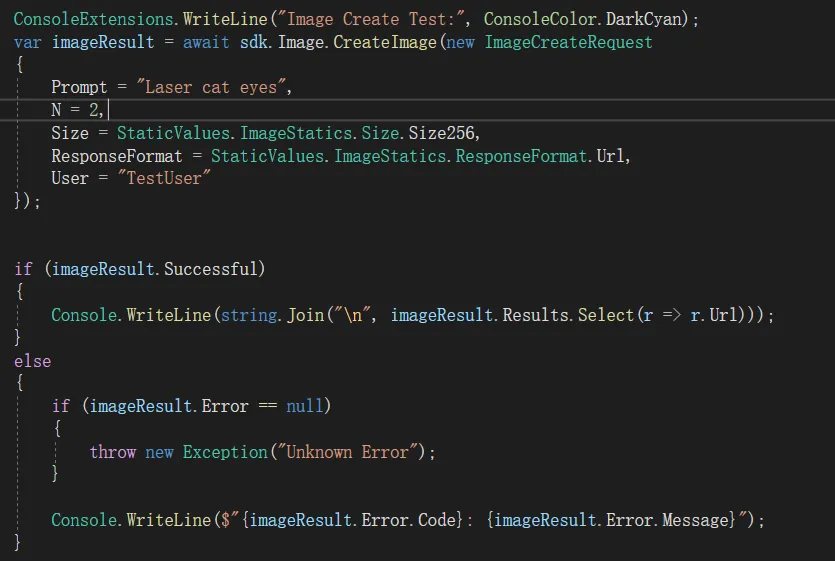Click the else keyword
The image size is (835, 561).
pyautogui.click(x=32, y=361)
